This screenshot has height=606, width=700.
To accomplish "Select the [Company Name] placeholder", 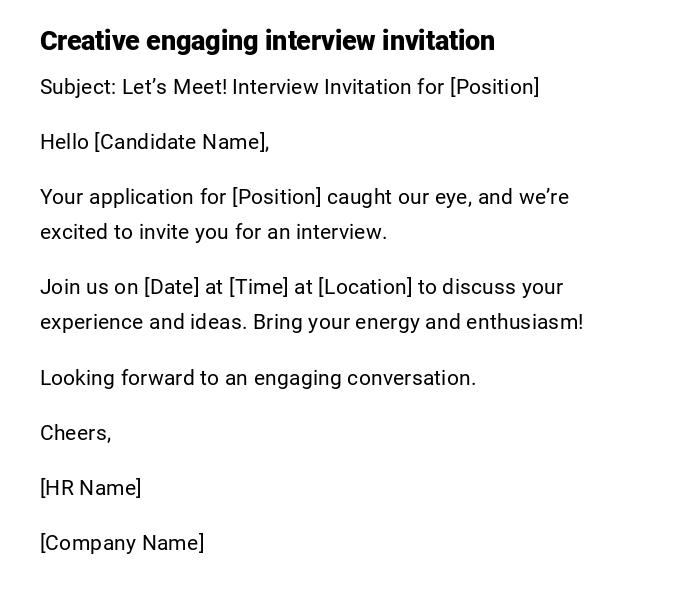I will [x=122, y=543].
